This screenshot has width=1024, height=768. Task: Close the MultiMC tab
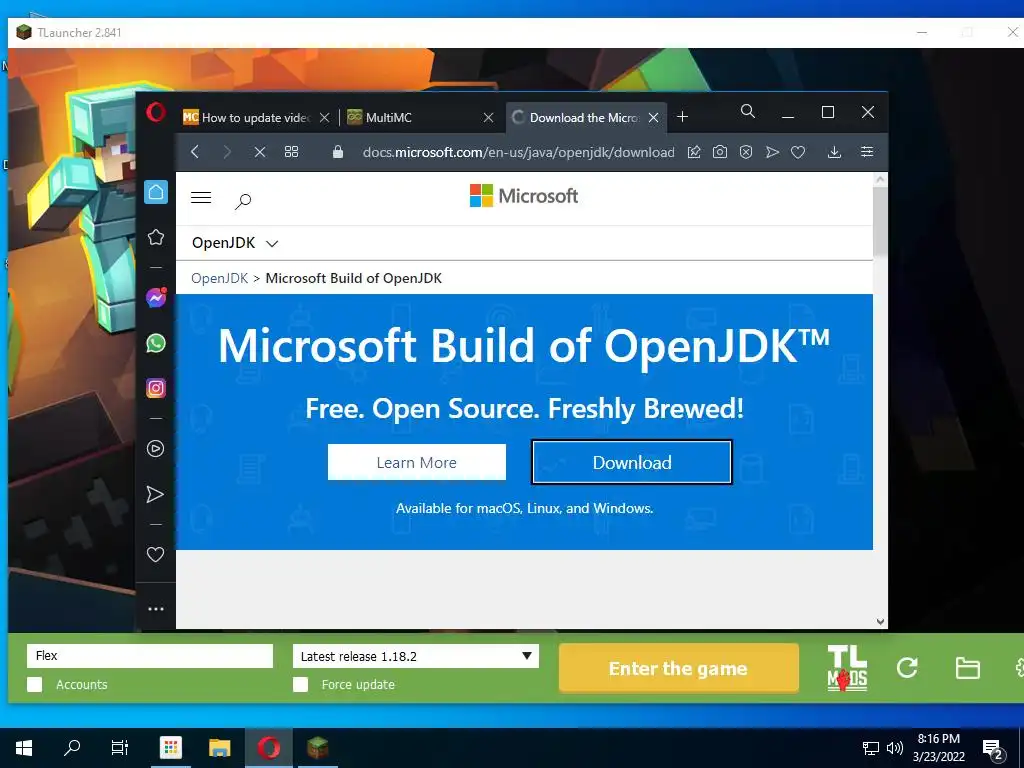[x=488, y=118]
